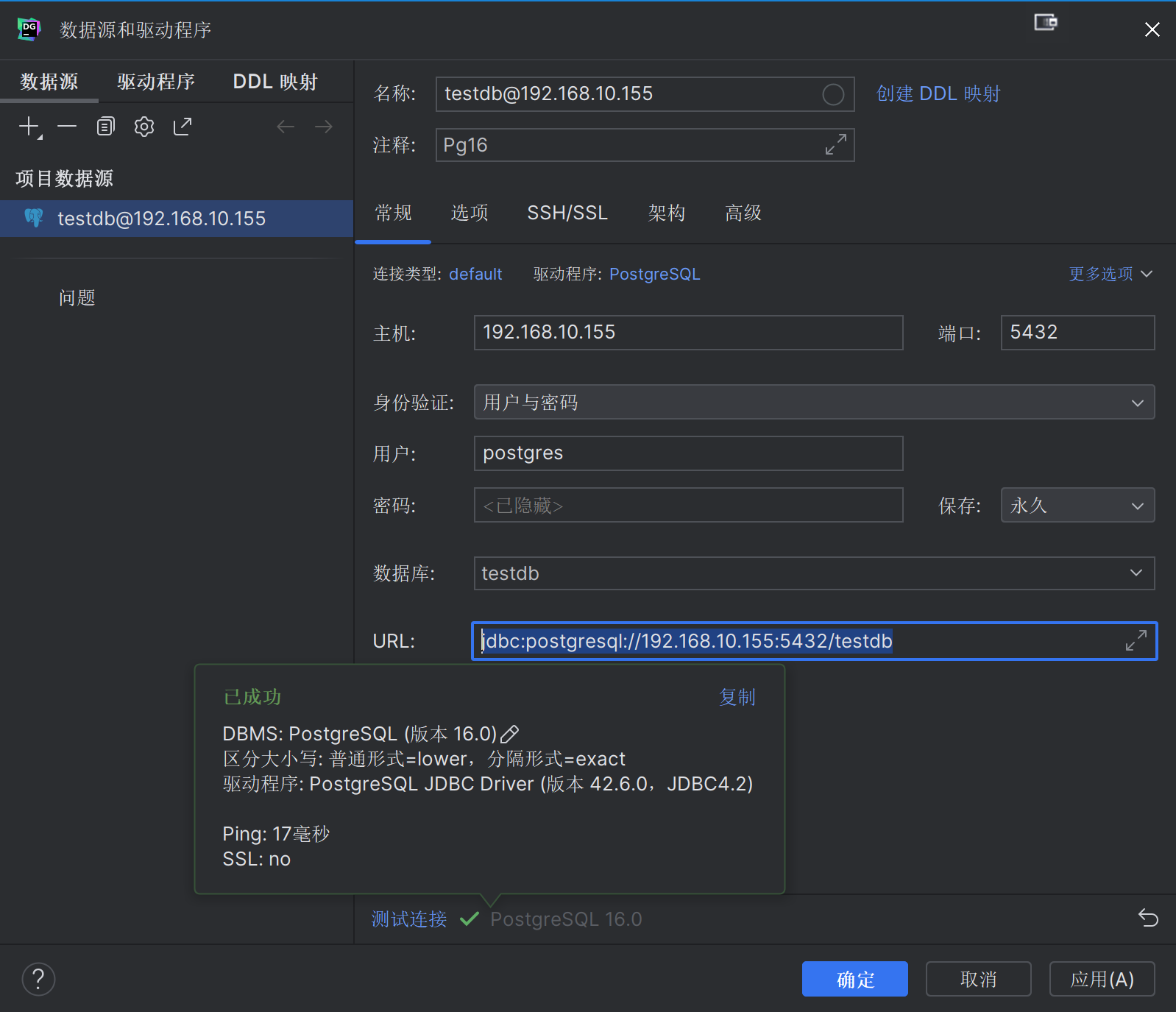1176x1012 pixels.
Task: Open the 保存 dropdown set to 永久
Action: pos(1077,505)
